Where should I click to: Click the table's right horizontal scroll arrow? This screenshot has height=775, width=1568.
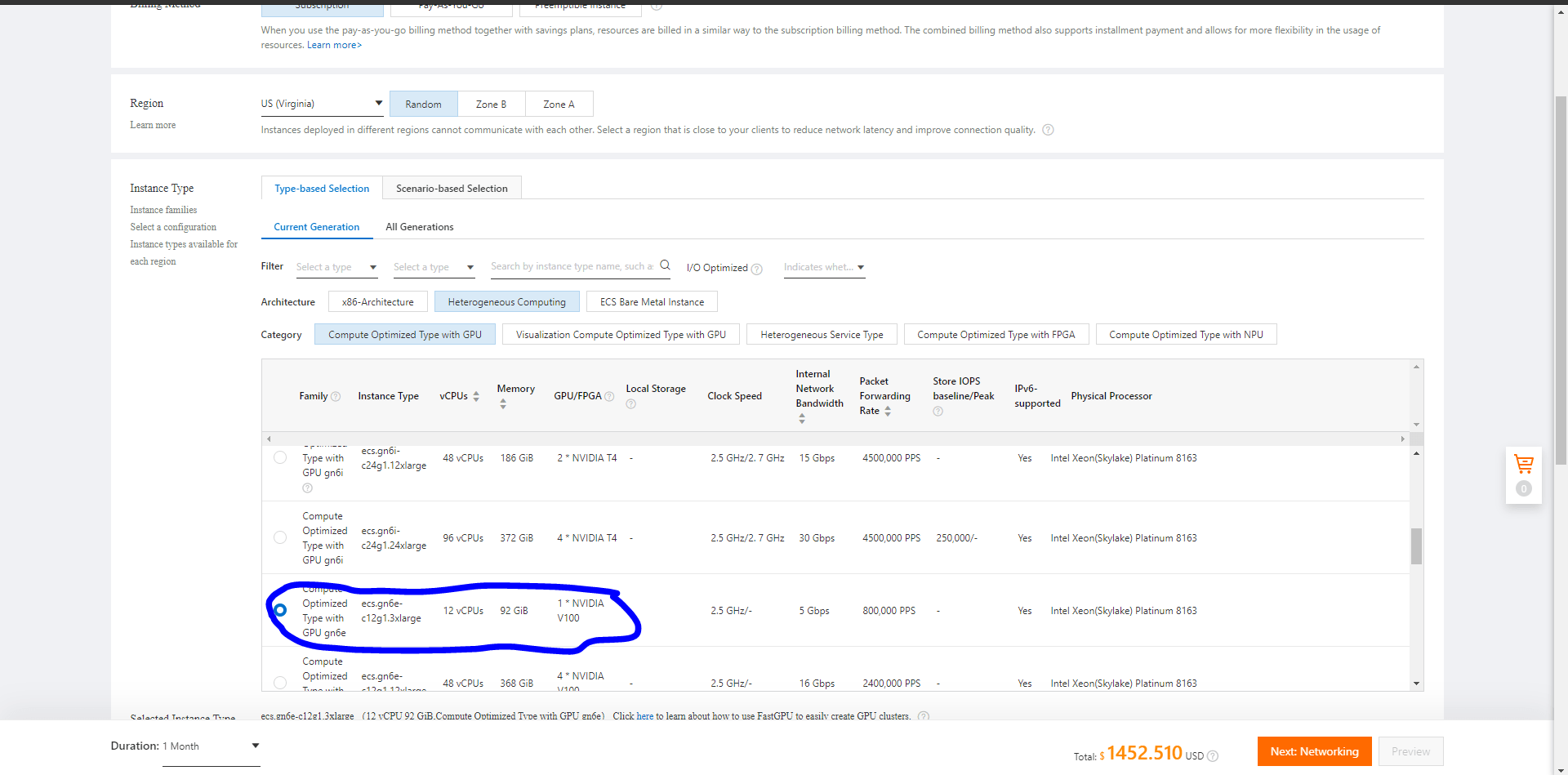(x=1403, y=439)
